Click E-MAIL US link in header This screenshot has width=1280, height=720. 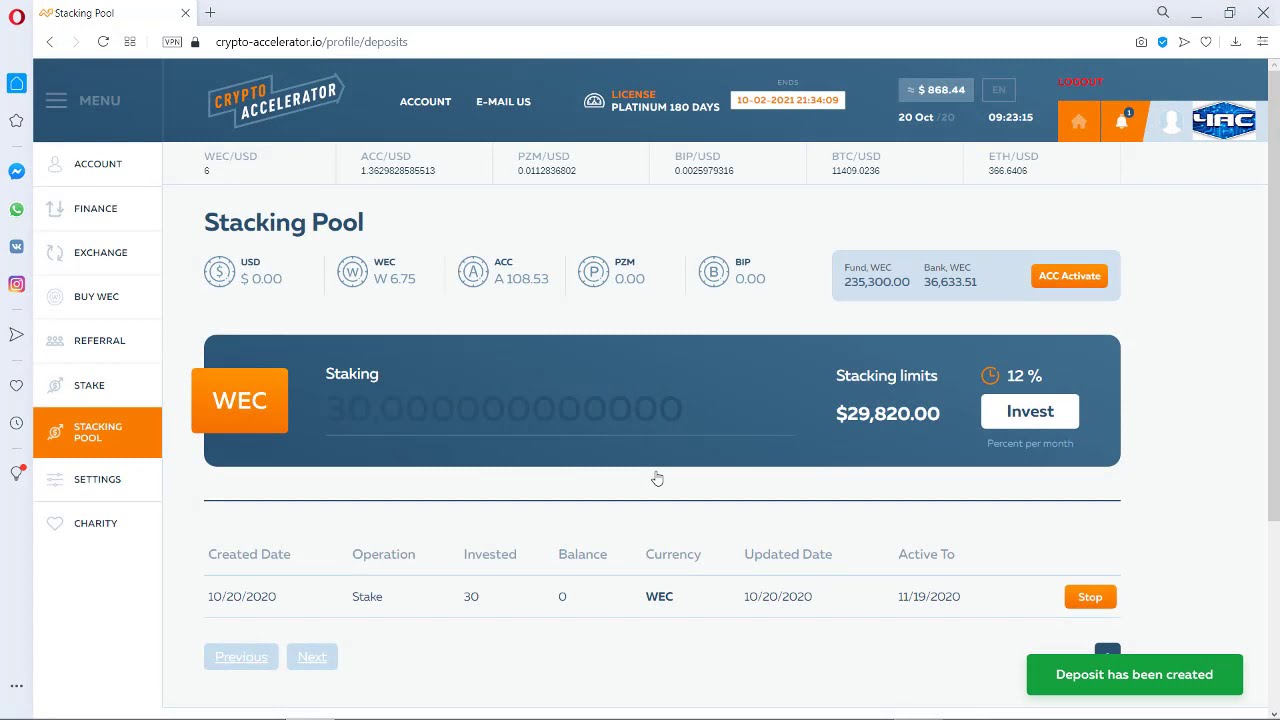click(x=503, y=101)
